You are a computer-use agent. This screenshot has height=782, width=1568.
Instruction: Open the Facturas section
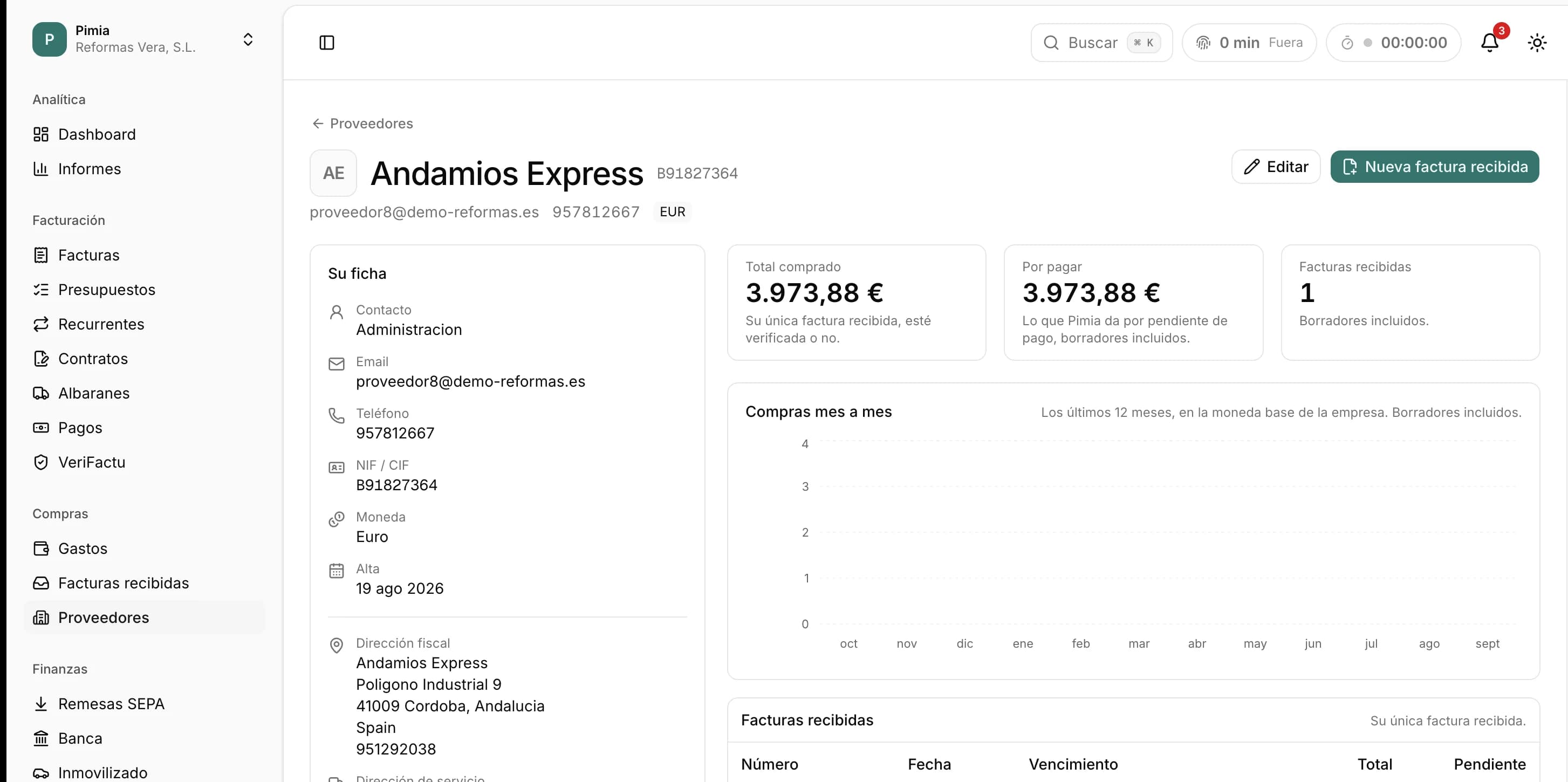tap(145, 255)
